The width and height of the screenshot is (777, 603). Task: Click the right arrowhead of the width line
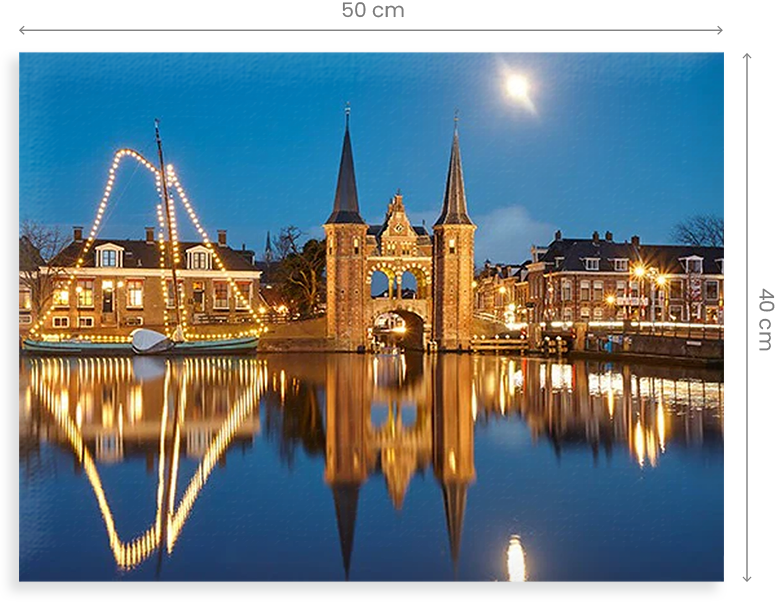[719, 30]
